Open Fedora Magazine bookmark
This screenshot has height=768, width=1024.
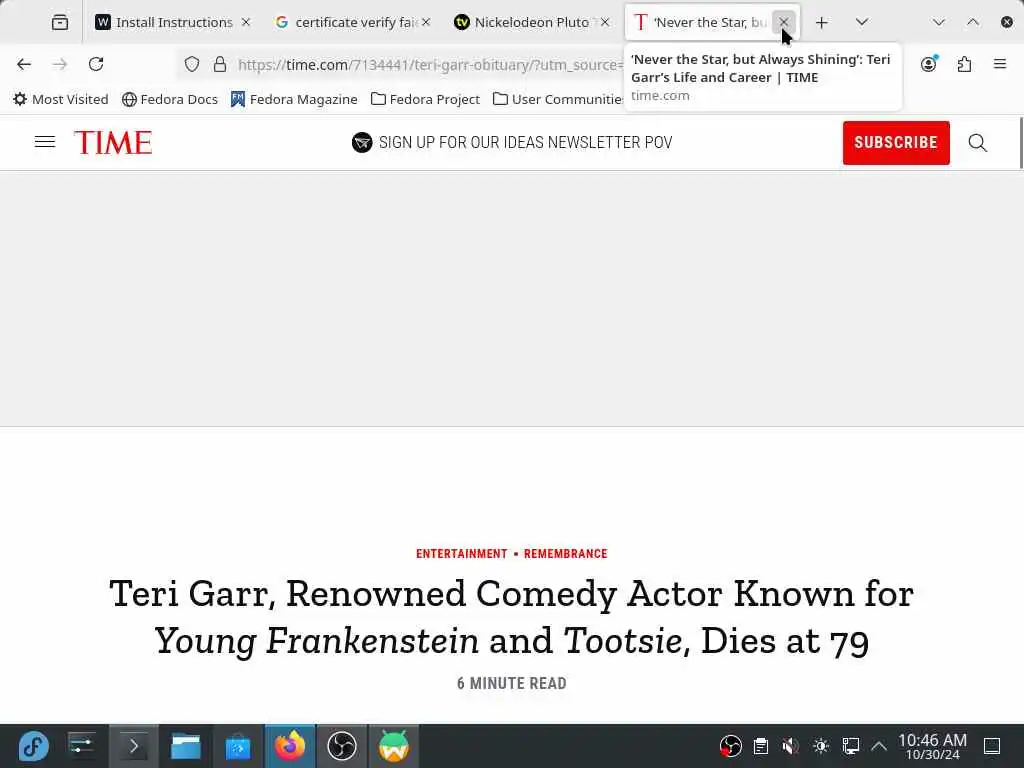point(294,99)
